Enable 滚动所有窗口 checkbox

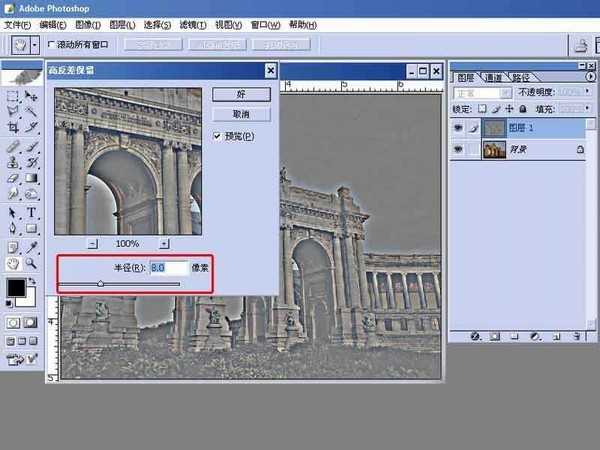52,45
